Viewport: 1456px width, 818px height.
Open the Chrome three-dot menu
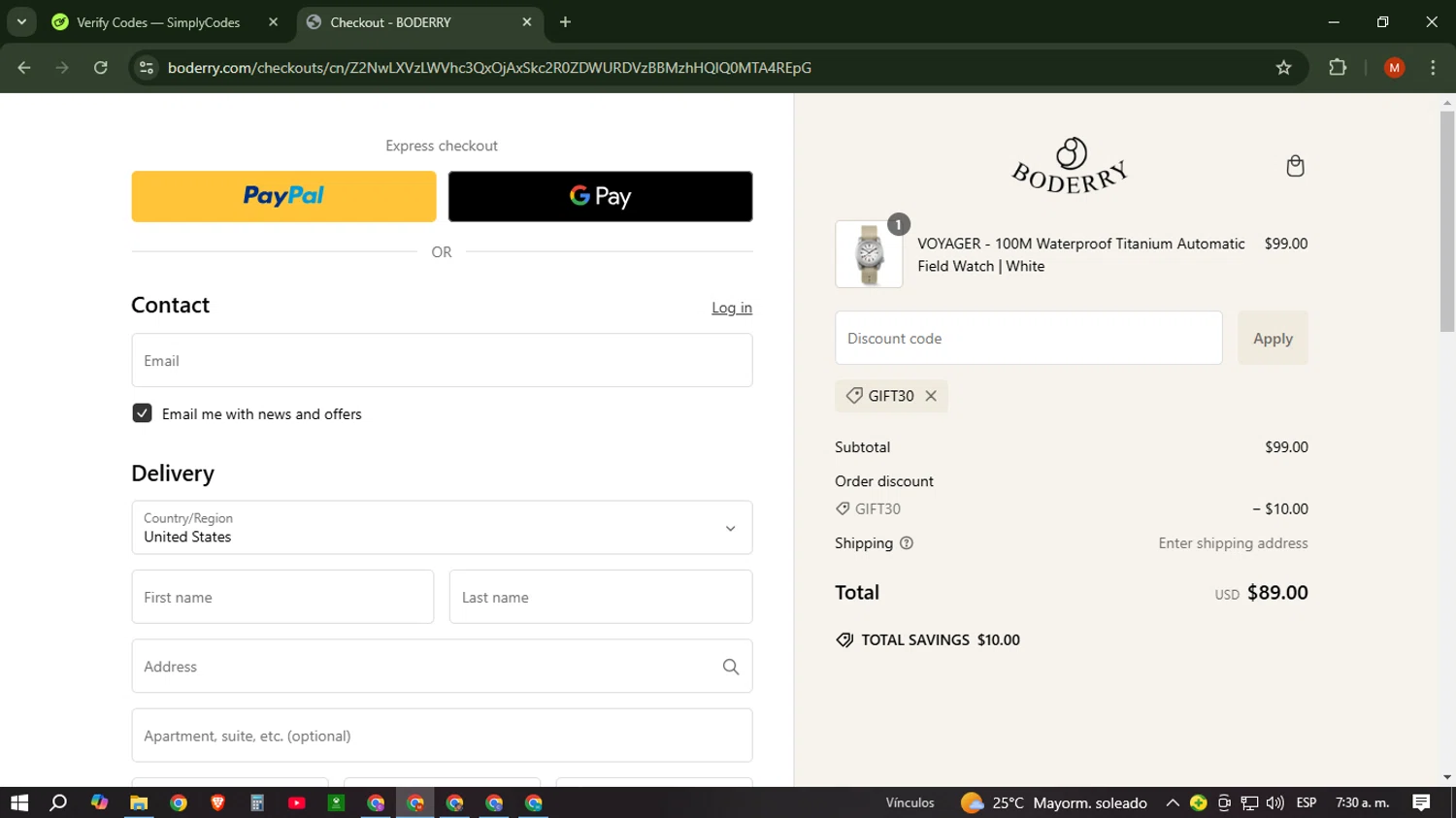tap(1433, 68)
